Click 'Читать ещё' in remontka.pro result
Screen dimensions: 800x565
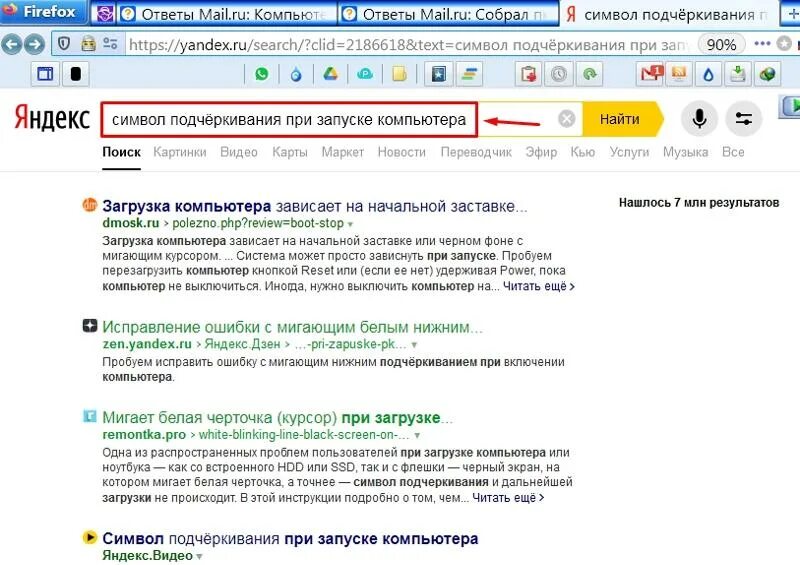[x=508, y=497]
